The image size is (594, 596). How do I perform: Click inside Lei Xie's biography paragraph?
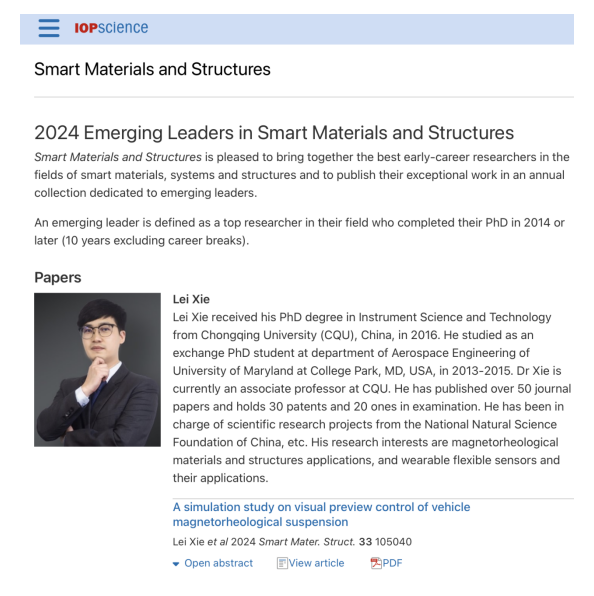click(x=372, y=397)
